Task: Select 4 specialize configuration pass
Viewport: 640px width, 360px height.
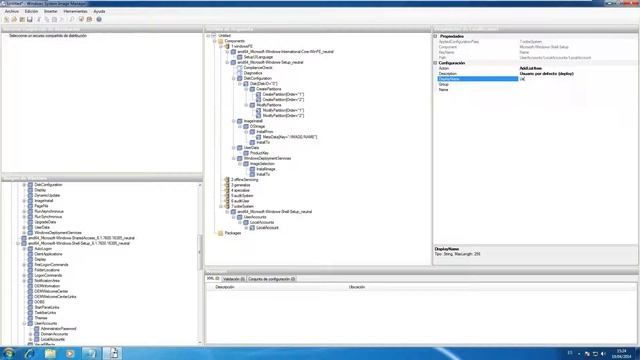Action: [x=240, y=190]
